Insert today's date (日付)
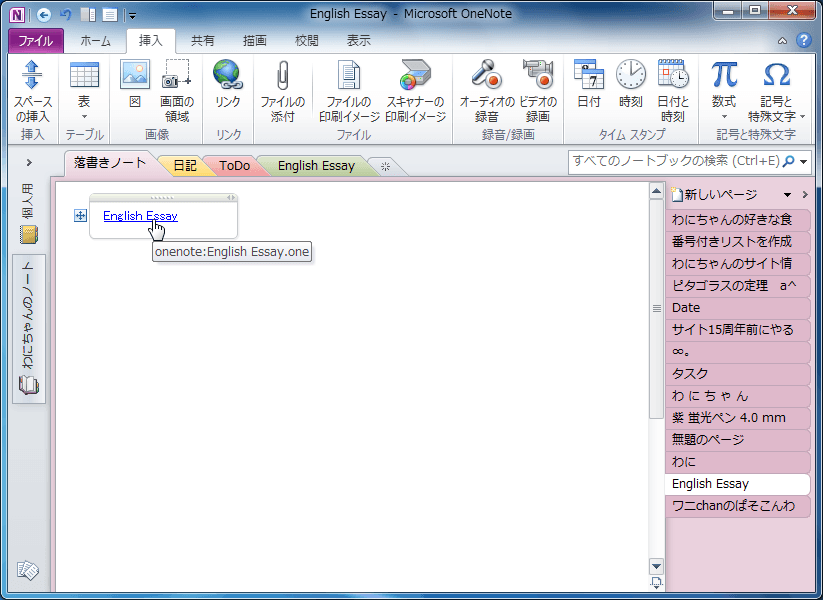 [589, 84]
